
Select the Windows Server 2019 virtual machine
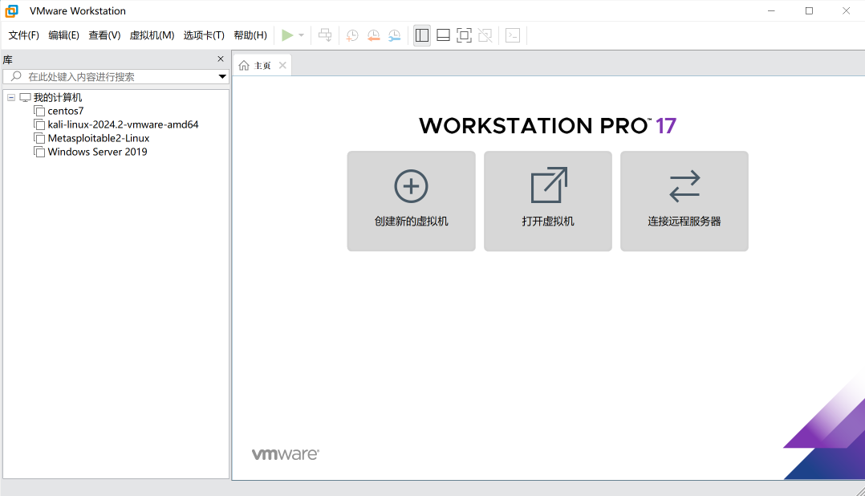tap(97, 152)
